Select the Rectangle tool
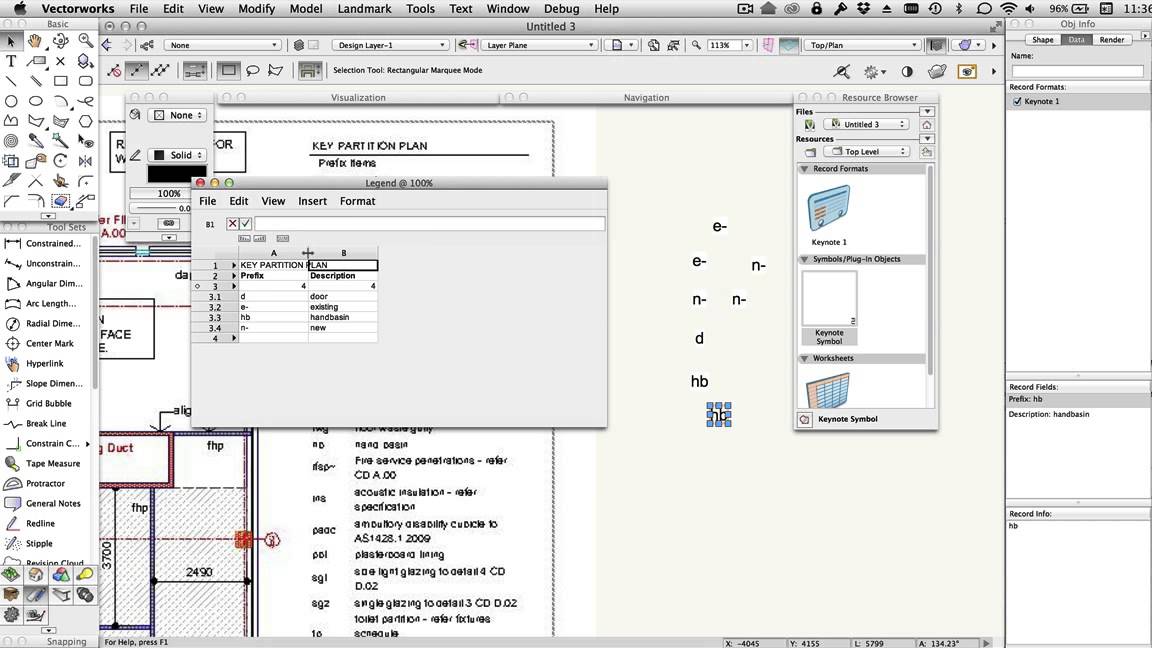The image size is (1152, 648). click(60, 81)
